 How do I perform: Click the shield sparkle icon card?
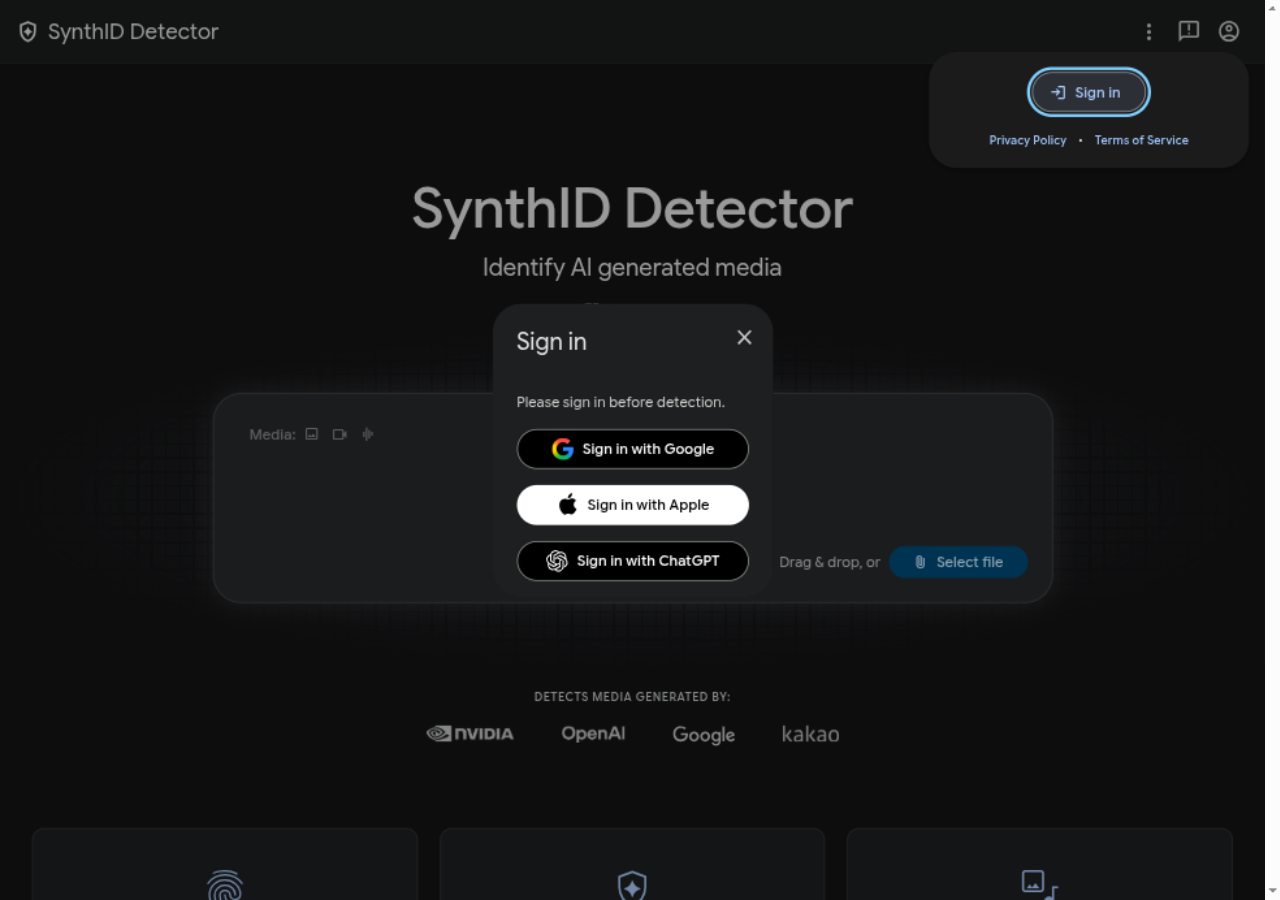click(x=632, y=864)
